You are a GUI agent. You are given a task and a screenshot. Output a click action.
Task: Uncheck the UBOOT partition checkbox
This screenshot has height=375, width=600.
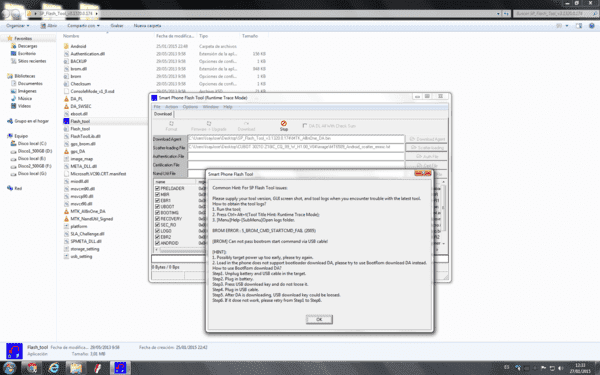[157, 207]
